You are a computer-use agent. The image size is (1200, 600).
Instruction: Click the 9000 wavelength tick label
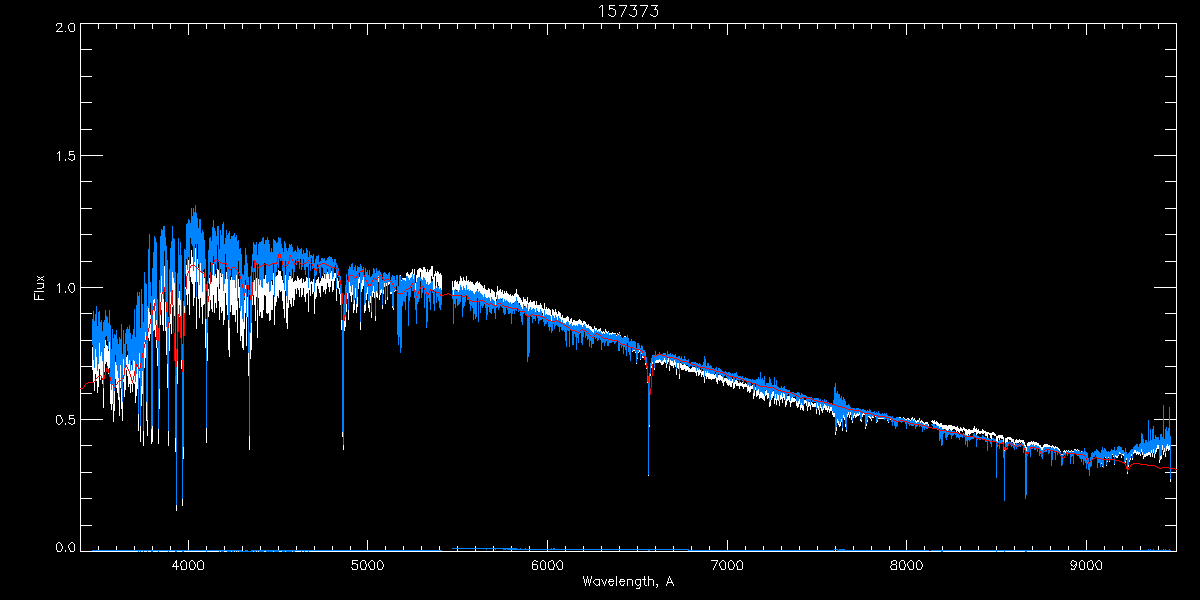[x=1087, y=566]
